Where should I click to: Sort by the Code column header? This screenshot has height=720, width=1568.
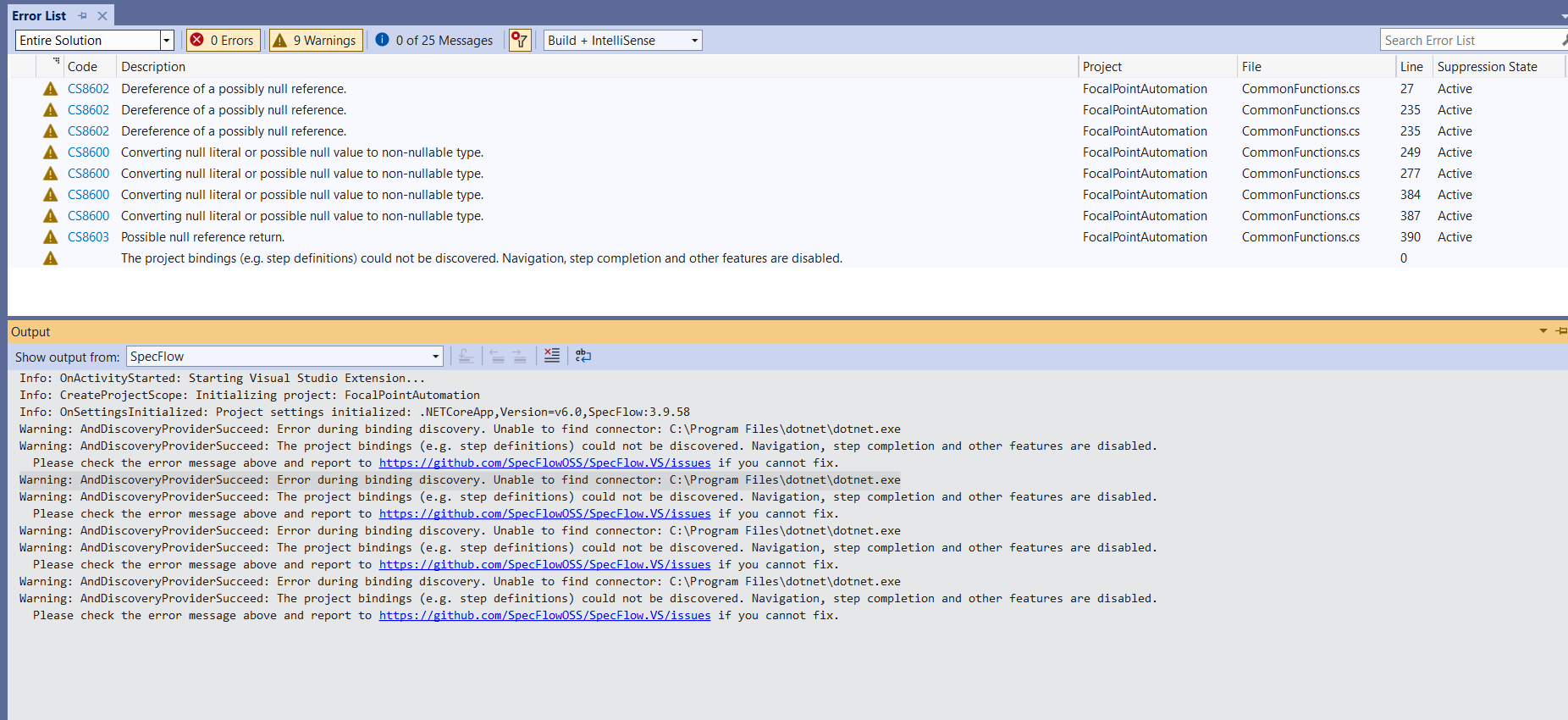click(82, 66)
